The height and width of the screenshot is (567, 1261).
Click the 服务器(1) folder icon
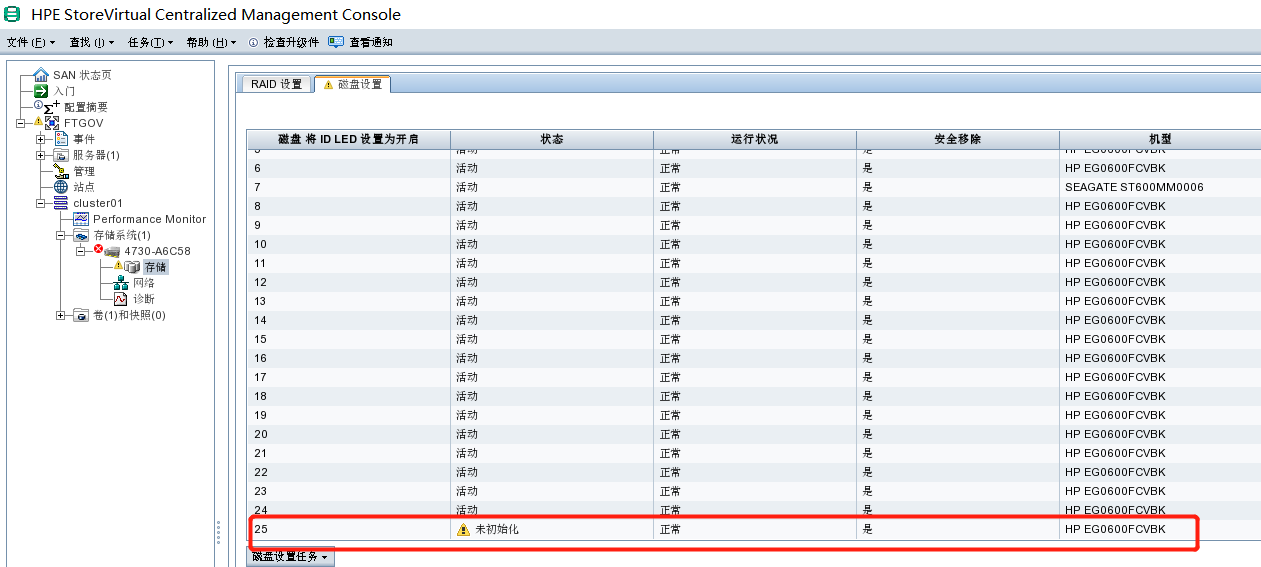click(x=61, y=155)
